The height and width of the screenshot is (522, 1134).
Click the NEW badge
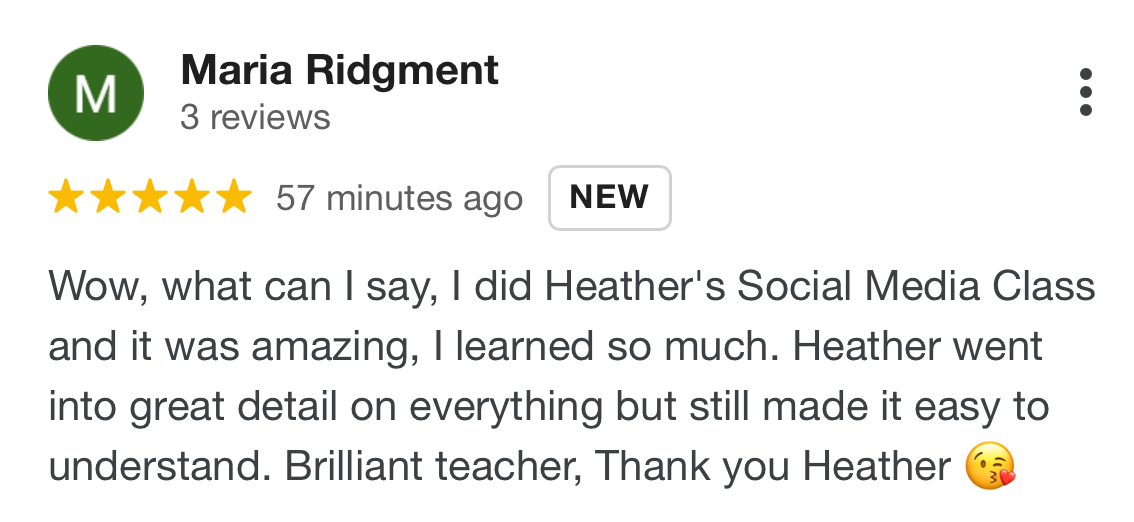(609, 197)
